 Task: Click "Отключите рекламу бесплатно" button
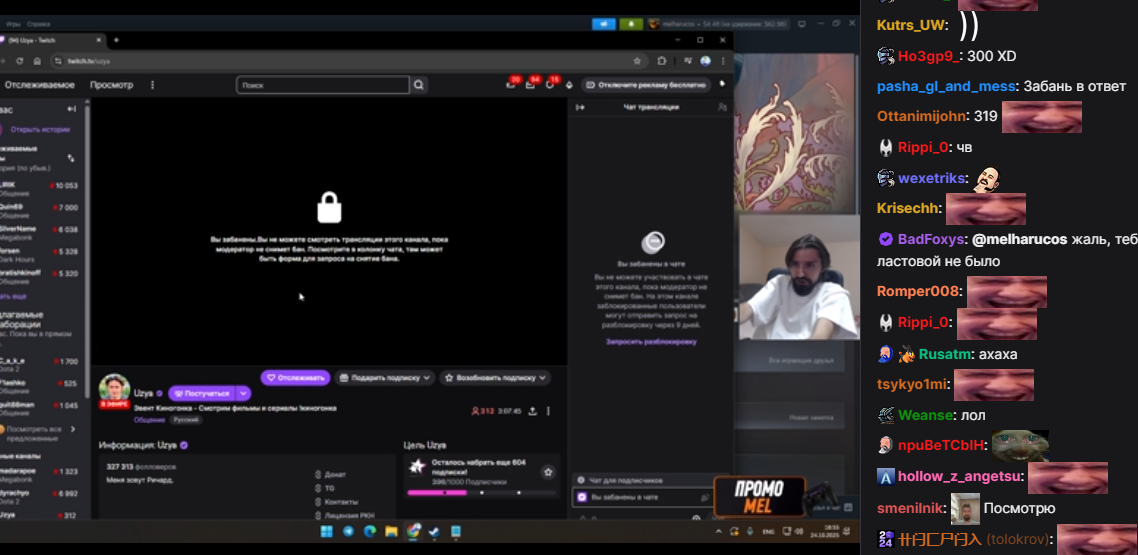click(x=647, y=85)
